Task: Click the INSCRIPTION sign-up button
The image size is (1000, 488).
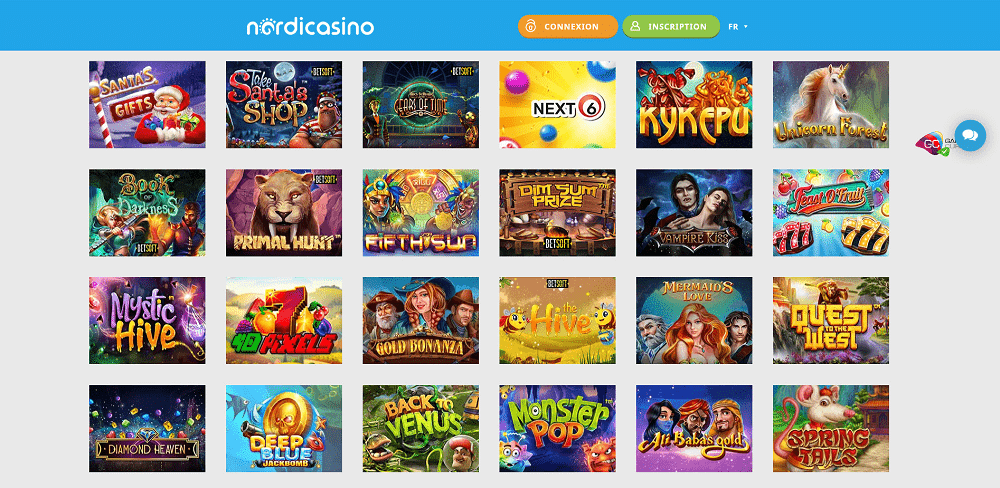Action: (671, 27)
